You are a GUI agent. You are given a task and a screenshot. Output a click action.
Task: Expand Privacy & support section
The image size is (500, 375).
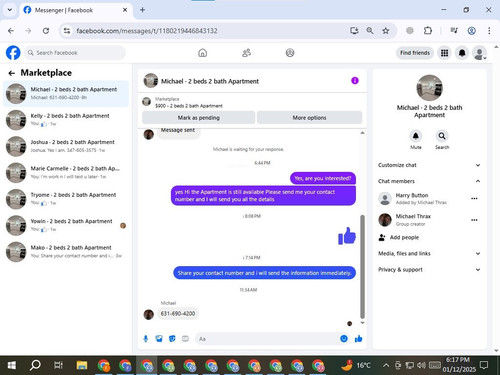(x=429, y=269)
